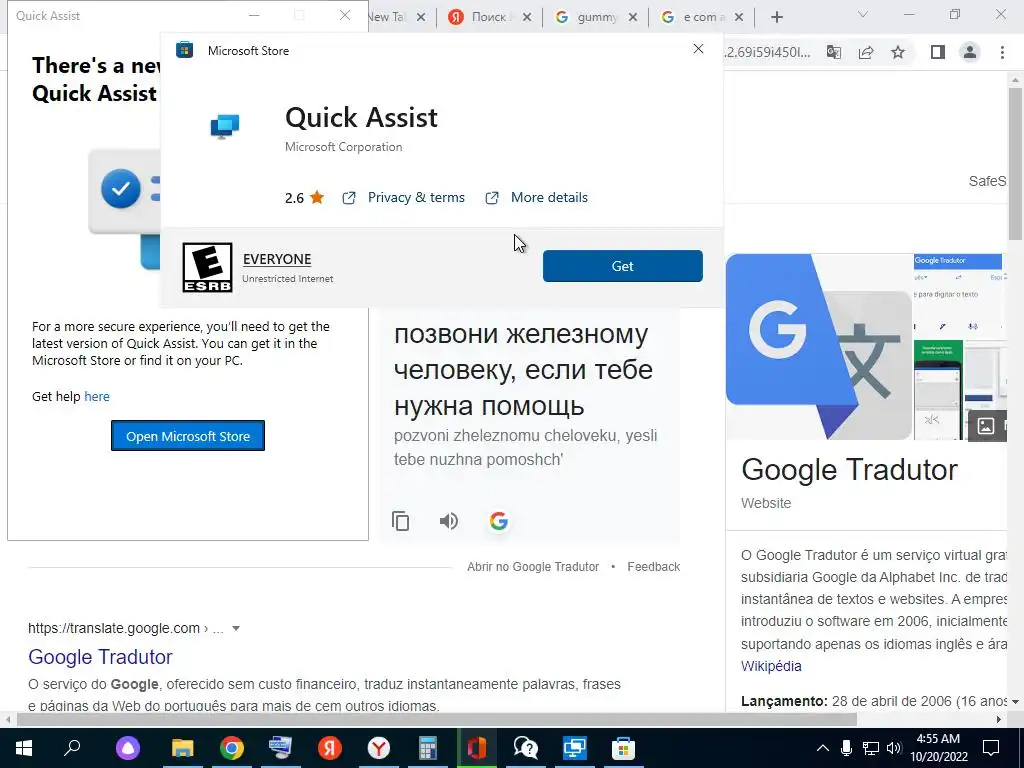Viewport: 1024px width, 768px height.
Task: Toggle the Chrome side panel icon
Action: [938, 52]
